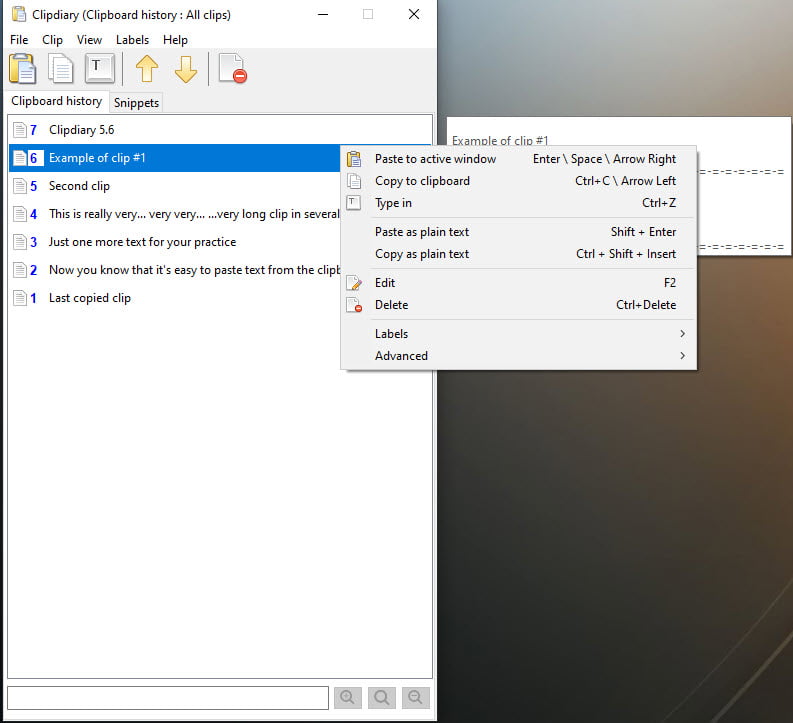Select clip 'Clipdiary 5.6'
This screenshot has height=723, width=793.
[x=220, y=130]
